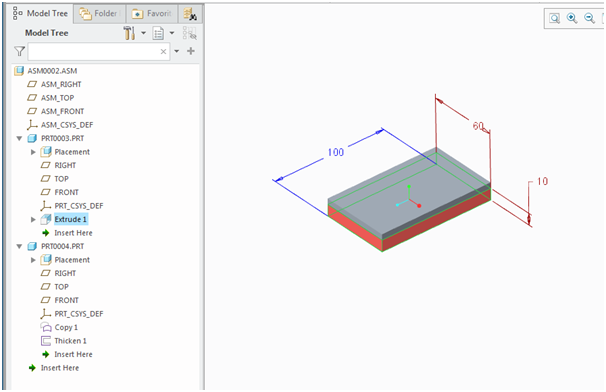The width and height of the screenshot is (606, 392).
Task: Switch to the Favorites tab
Action: coord(152,14)
